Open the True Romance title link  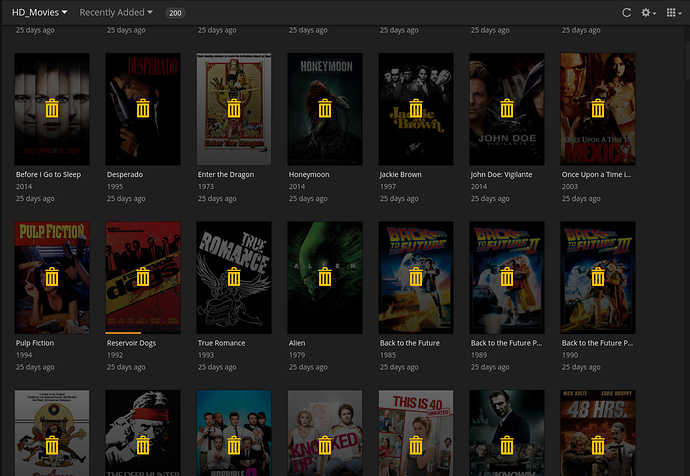(x=221, y=343)
